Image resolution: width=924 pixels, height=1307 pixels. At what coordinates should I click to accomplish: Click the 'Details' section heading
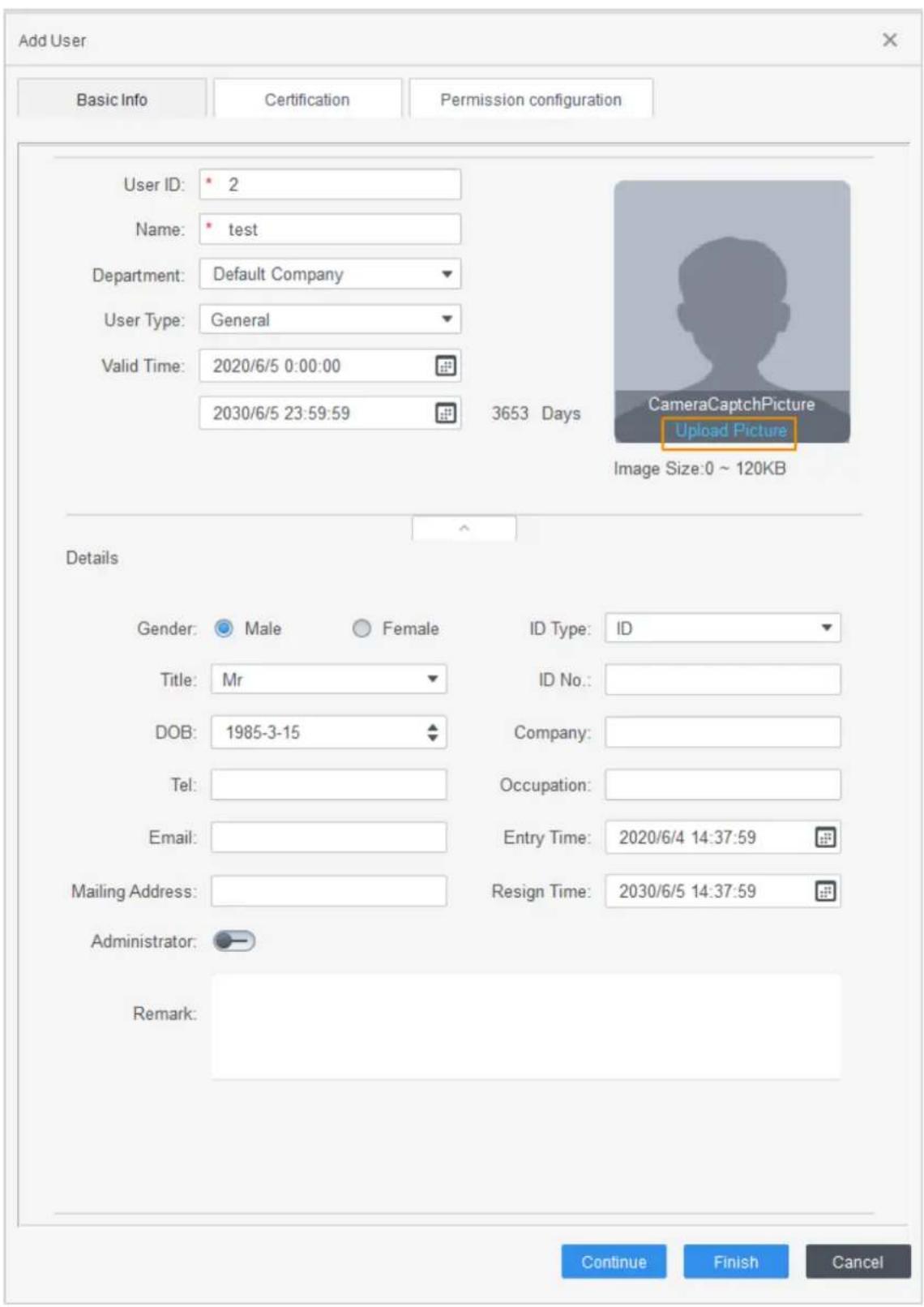tap(92, 558)
